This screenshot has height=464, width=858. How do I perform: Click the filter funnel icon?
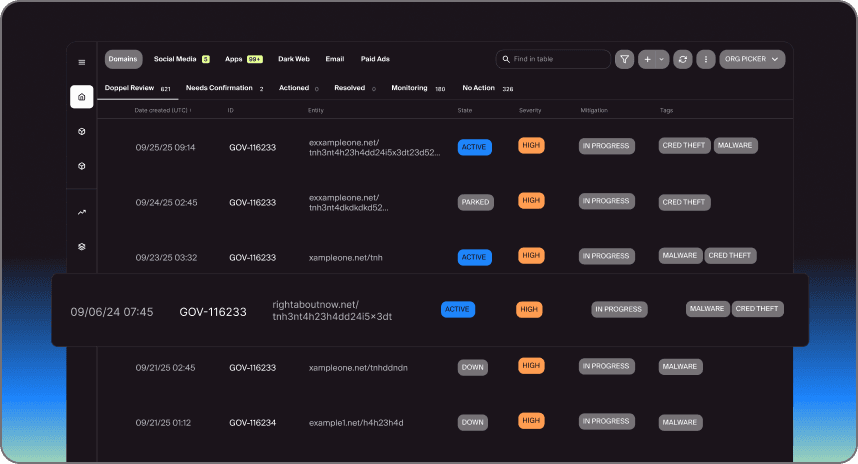(x=624, y=60)
